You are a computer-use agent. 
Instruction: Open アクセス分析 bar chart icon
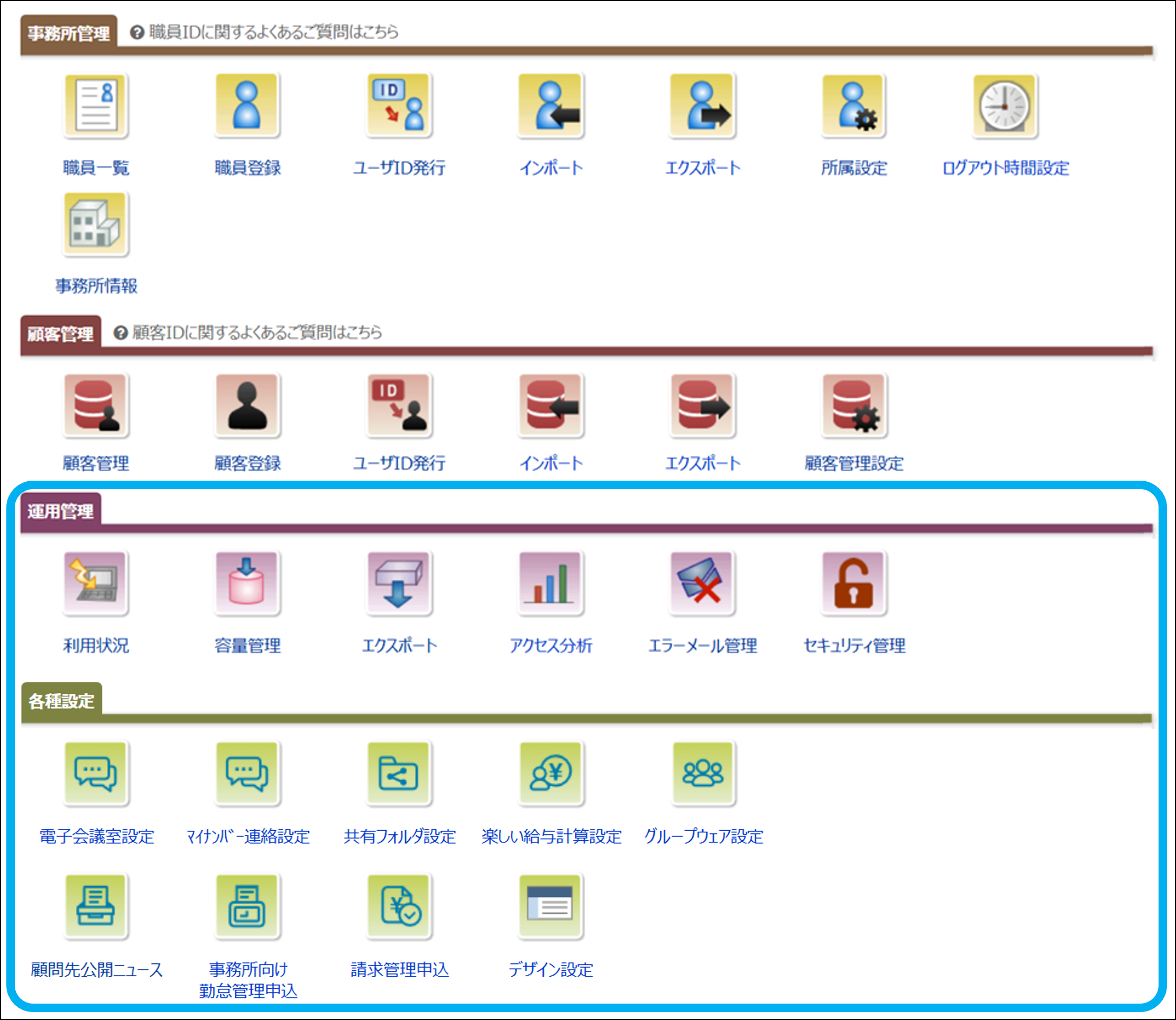coord(550,583)
